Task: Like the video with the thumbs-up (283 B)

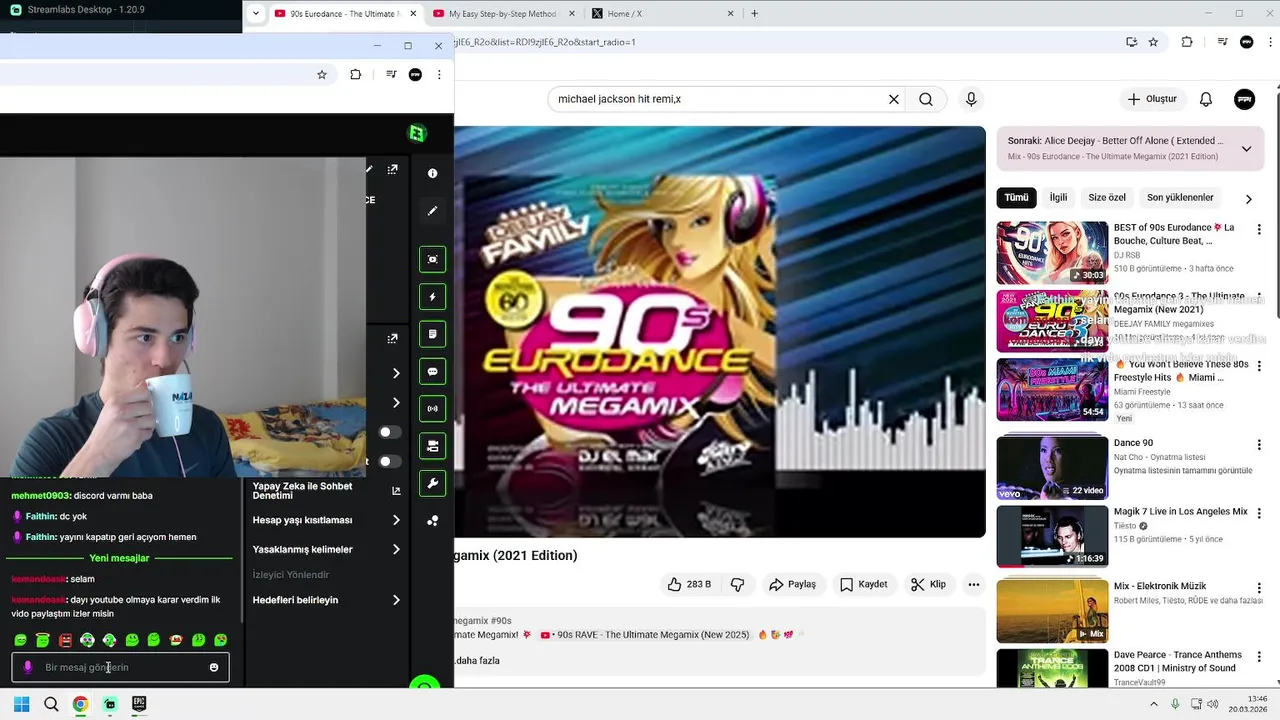Action: [689, 584]
